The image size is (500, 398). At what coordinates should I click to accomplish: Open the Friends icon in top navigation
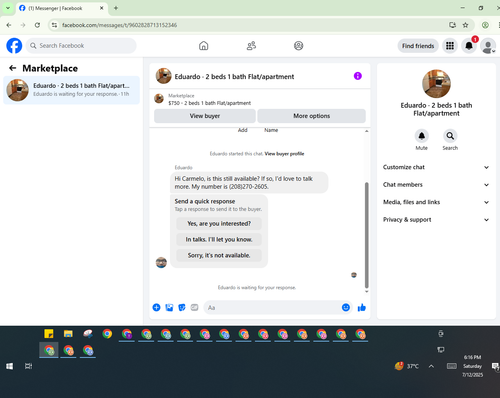point(251,46)
